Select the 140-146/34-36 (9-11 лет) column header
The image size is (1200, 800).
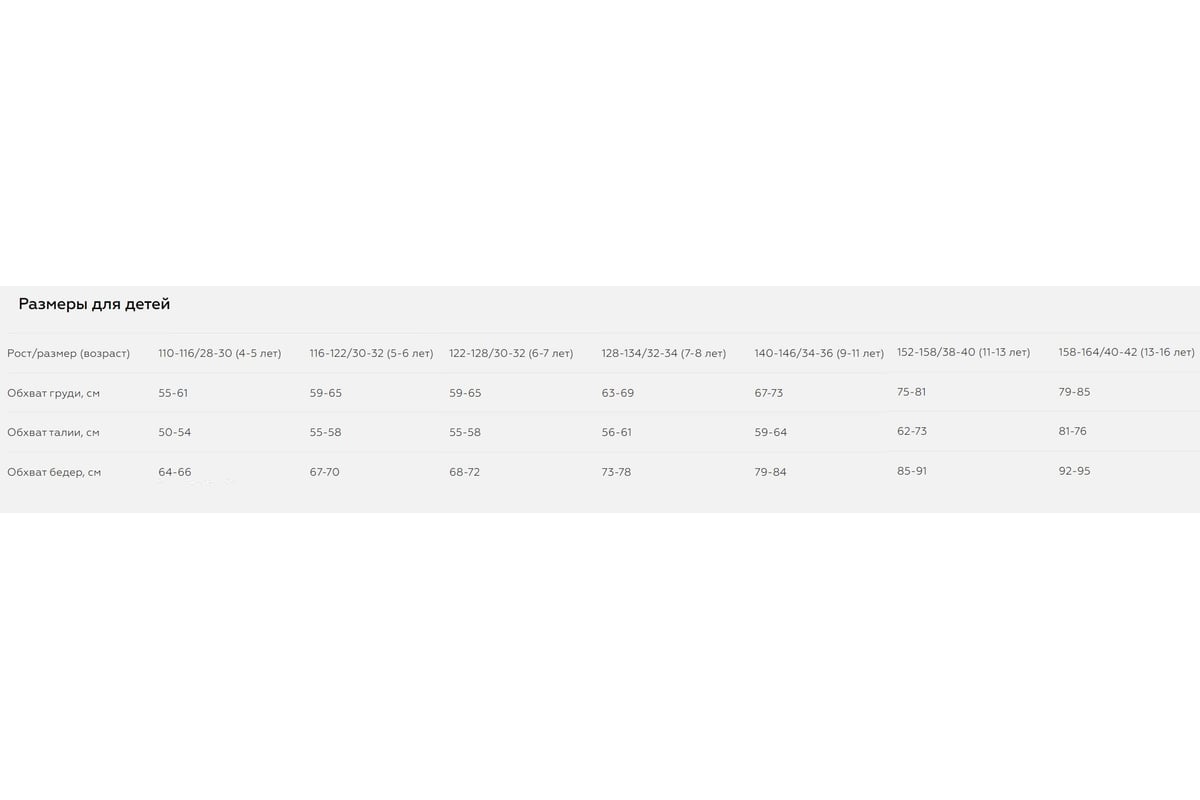(x=819, y=353)
